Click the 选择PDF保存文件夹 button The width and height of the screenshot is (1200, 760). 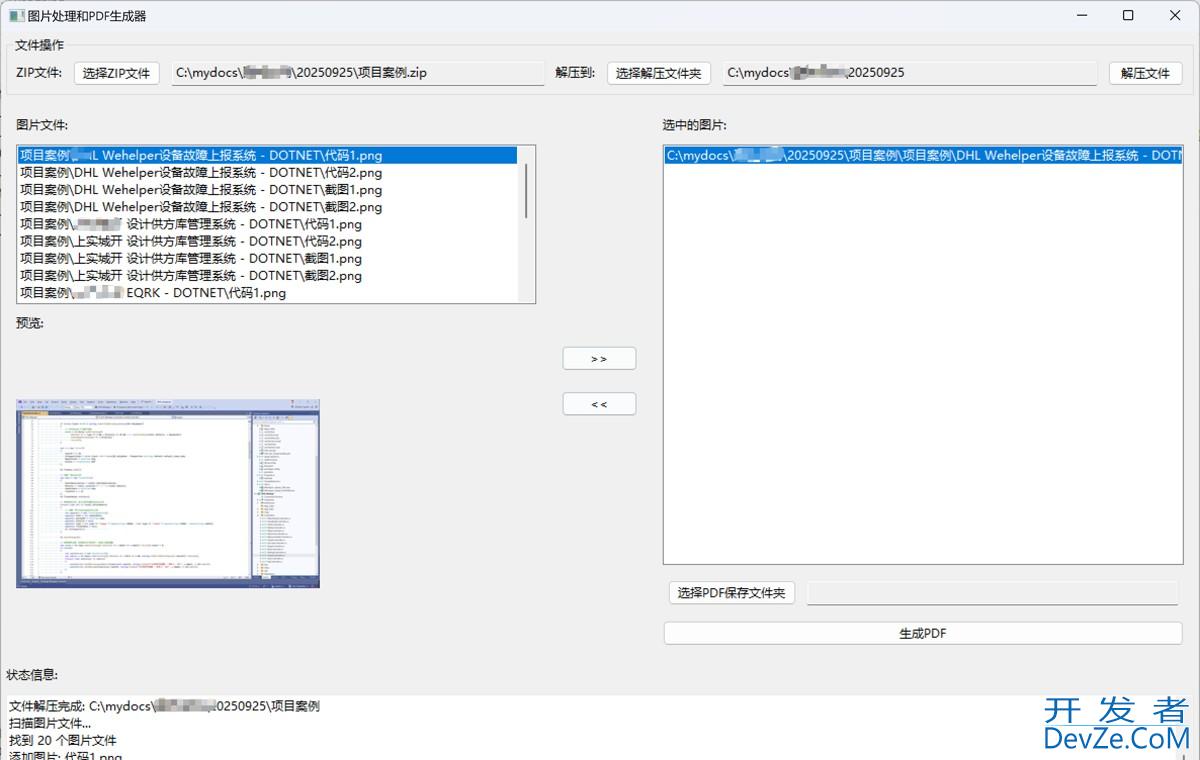(x=732, y=593)
